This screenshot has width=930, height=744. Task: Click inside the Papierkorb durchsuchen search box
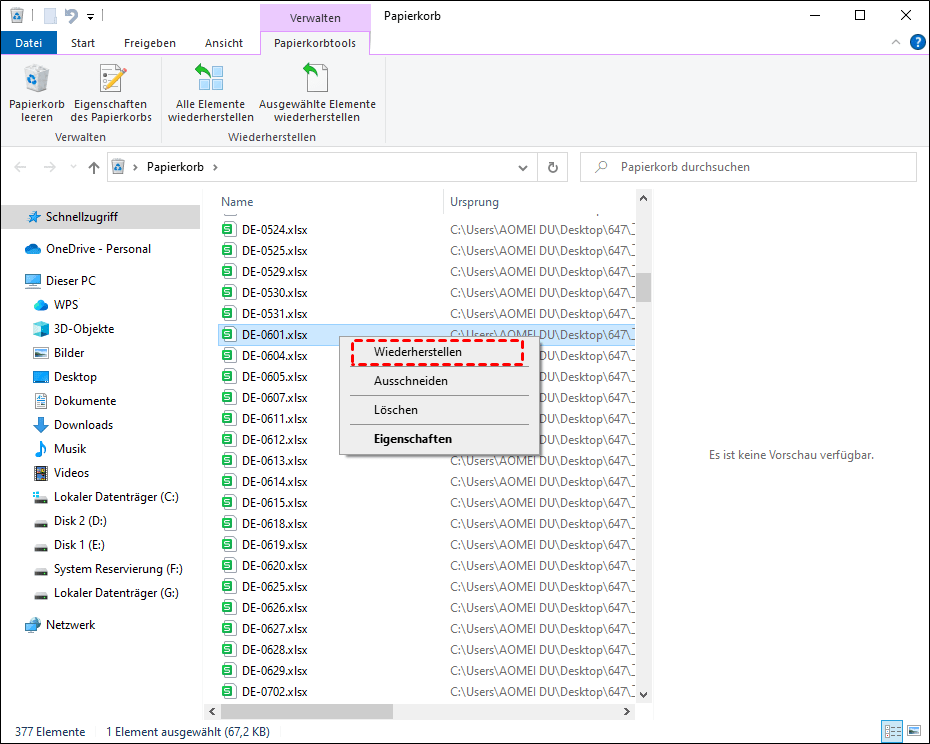(x=748, y=166)
